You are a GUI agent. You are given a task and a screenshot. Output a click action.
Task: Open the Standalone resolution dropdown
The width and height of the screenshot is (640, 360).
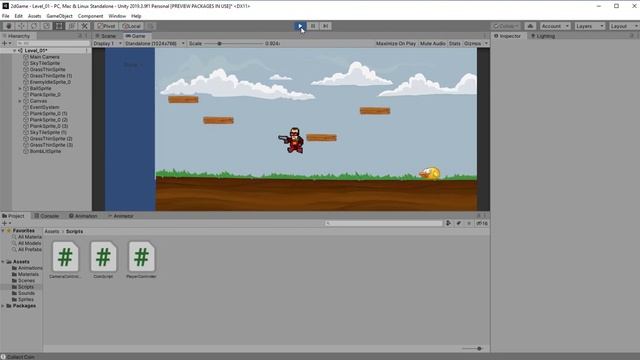pyautogui.click(x=155, y=43)
